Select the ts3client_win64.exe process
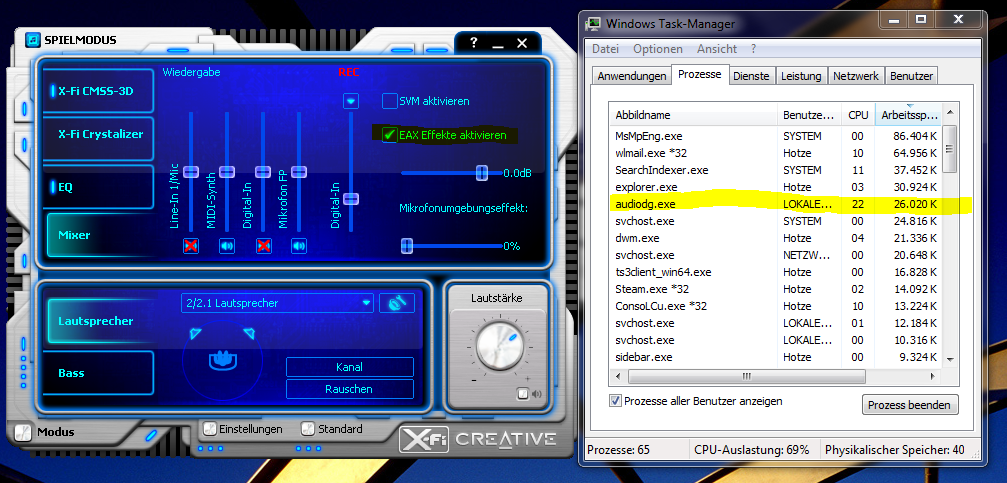 777,272
